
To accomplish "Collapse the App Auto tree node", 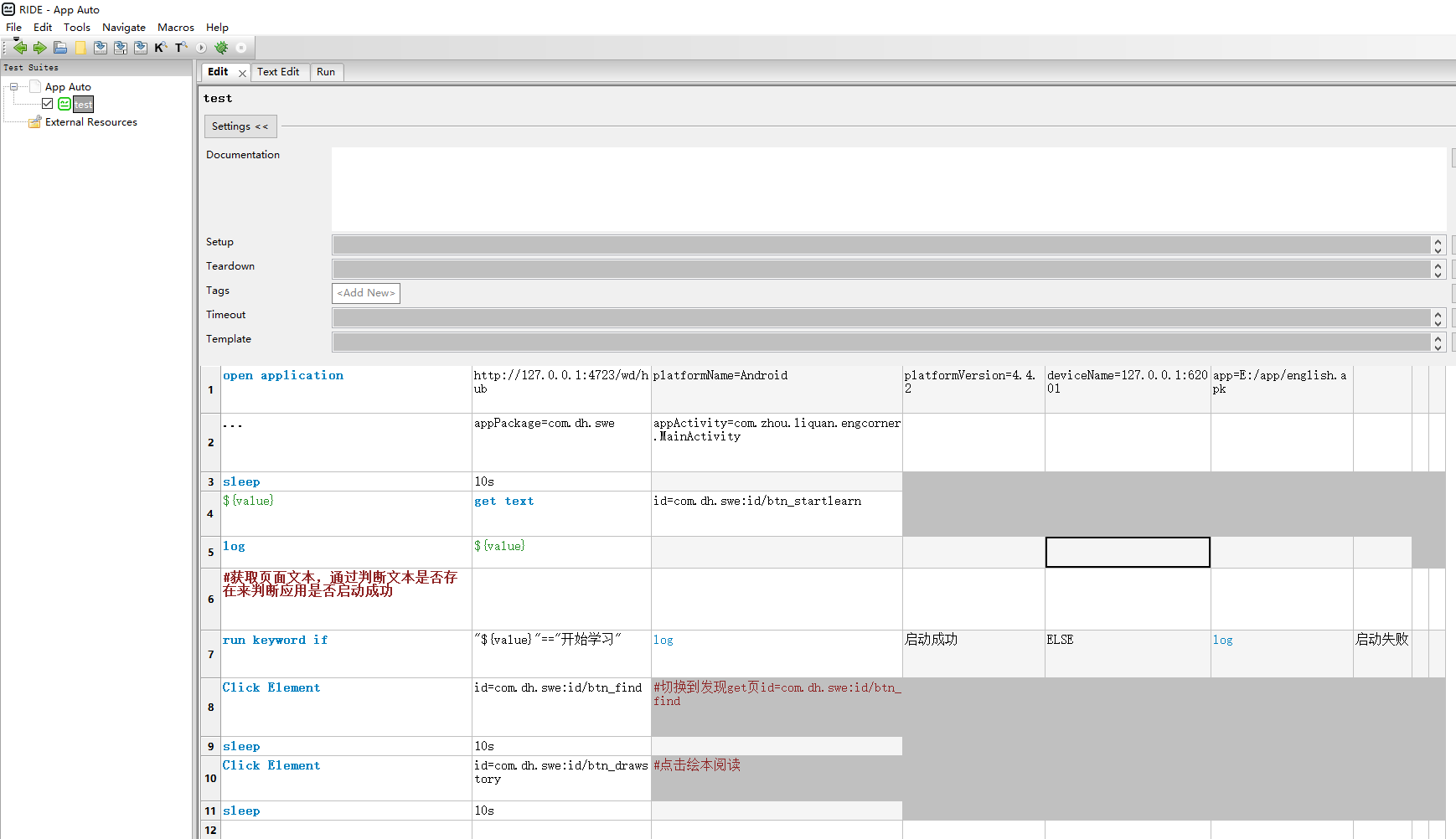I will (x=13, y=86).
